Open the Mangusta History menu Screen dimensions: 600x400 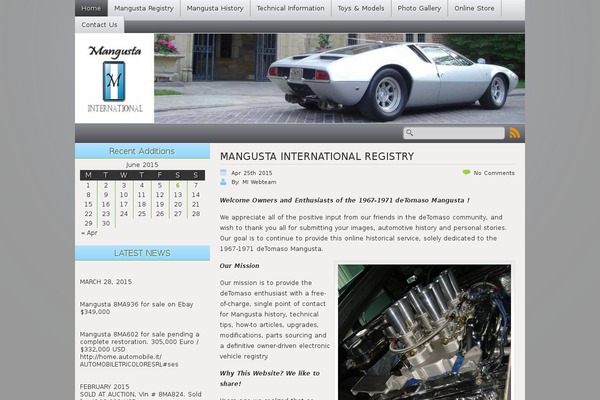(215, 8)
